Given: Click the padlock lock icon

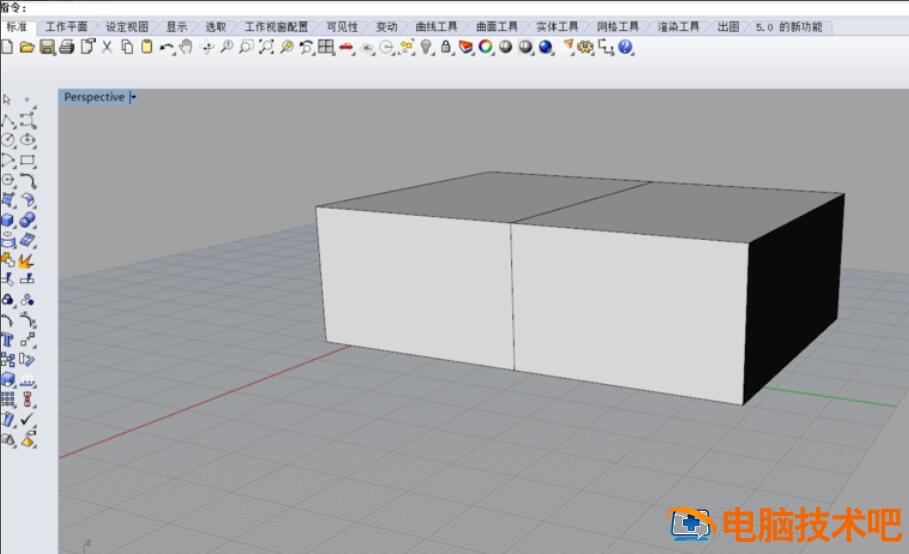Looking at the screenshot, I should coord(446,48).
